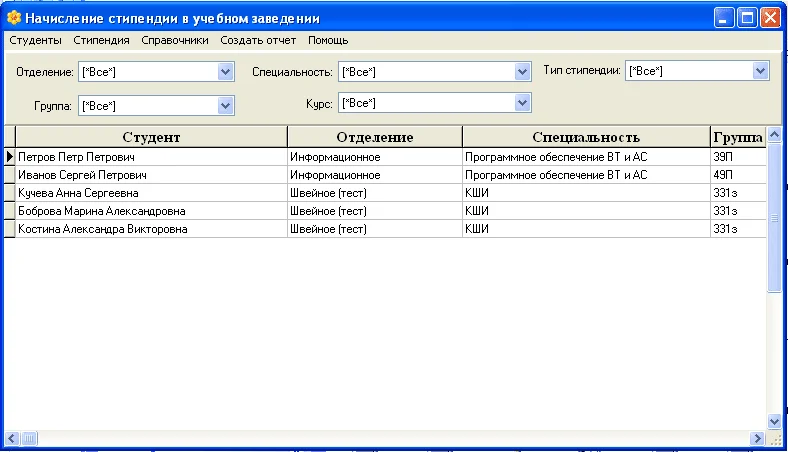Open the Создать отчет menu
Viewport: 788px width, 452px height.
(258, 41)
